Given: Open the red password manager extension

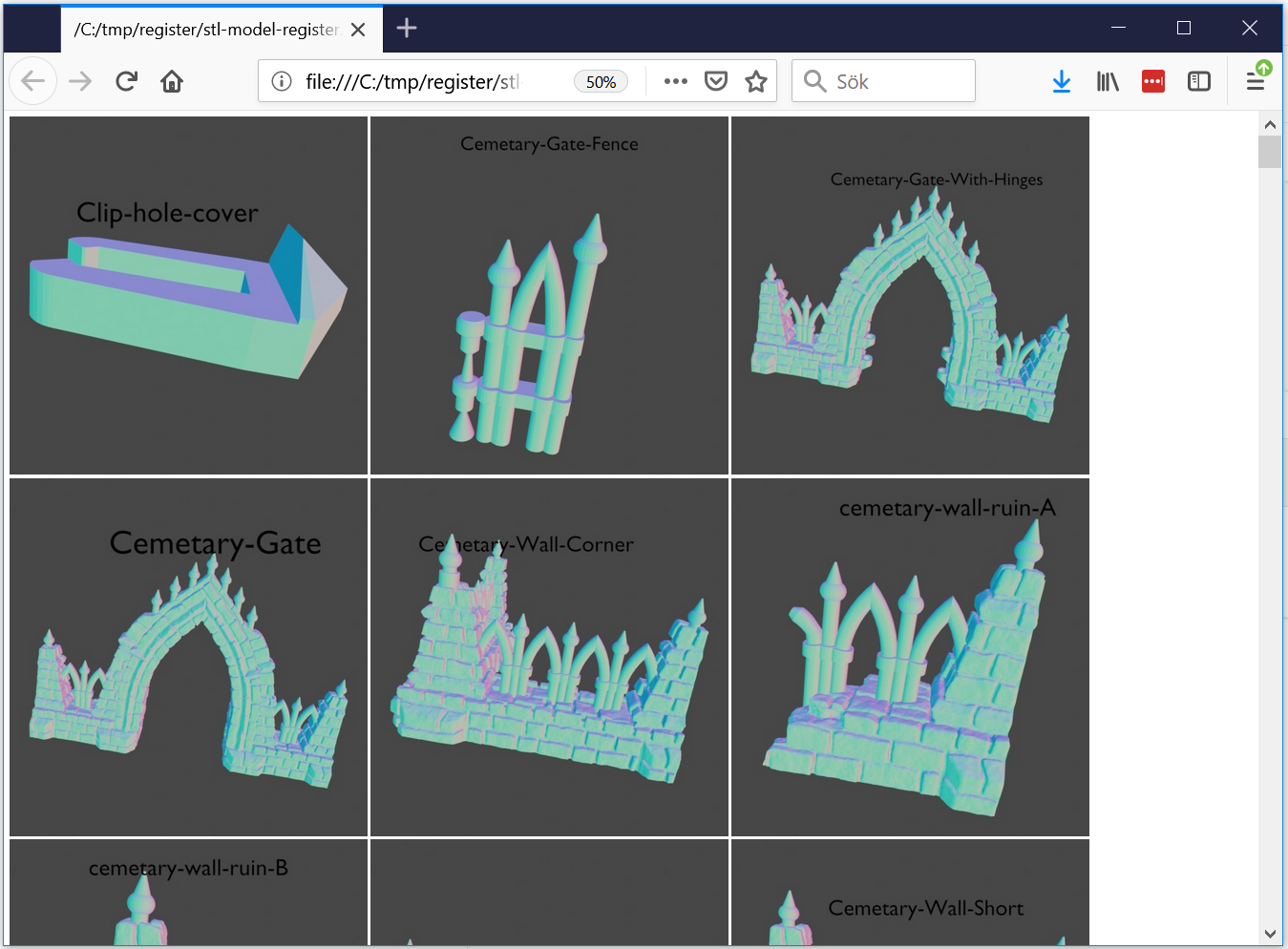Looking at the screenshot, I should click(x=1153, y=81).
